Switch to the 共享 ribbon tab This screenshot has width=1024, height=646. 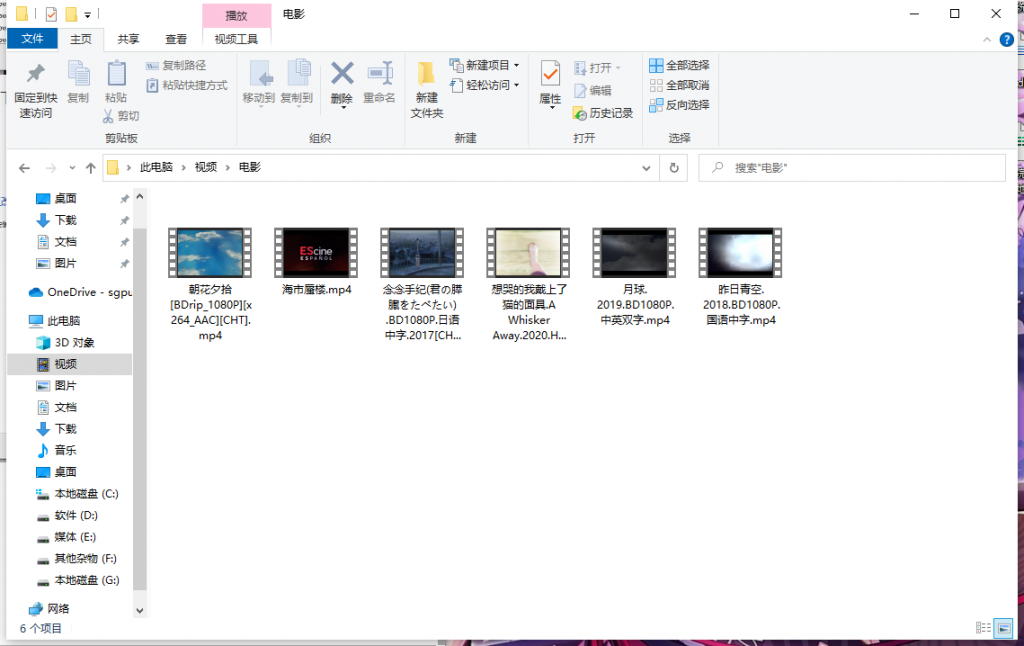click(x=128, y=39)
